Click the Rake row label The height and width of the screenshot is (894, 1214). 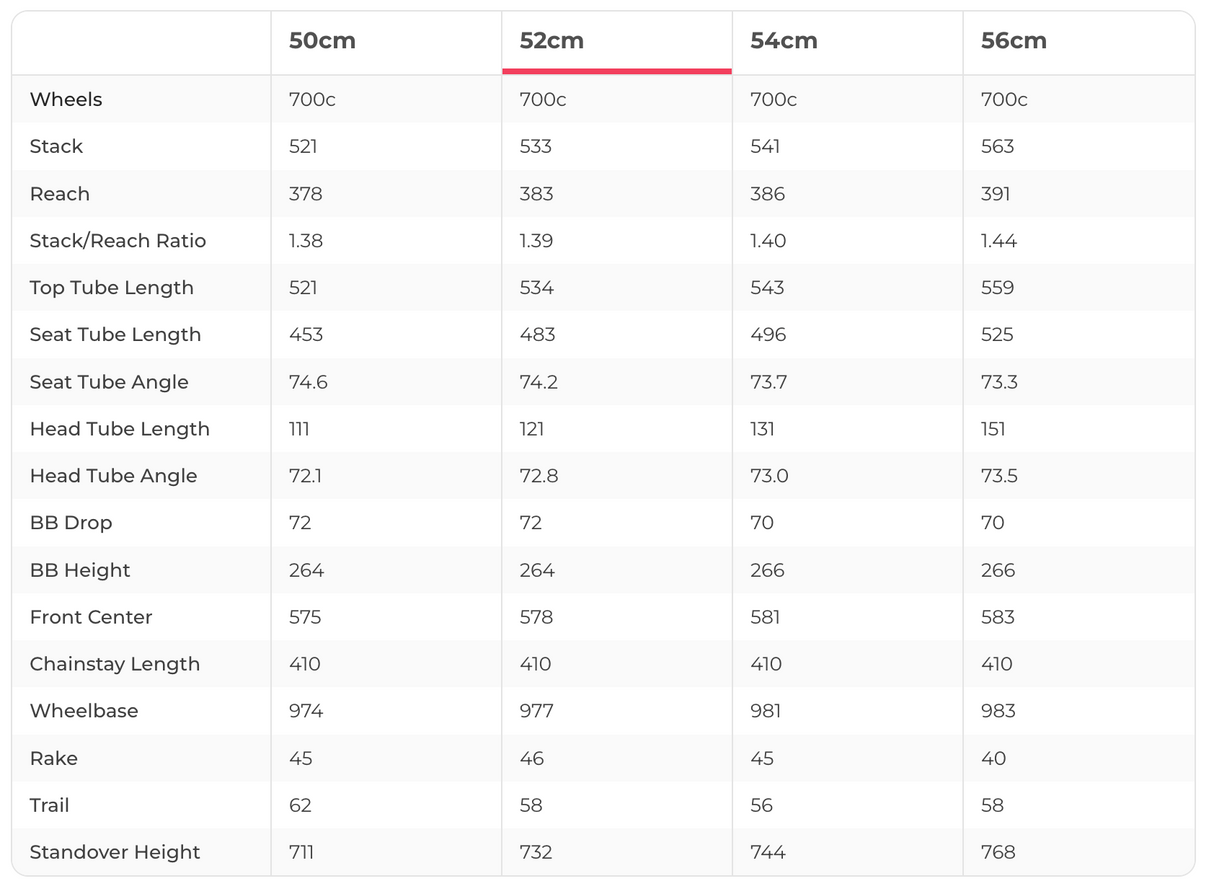54,758
